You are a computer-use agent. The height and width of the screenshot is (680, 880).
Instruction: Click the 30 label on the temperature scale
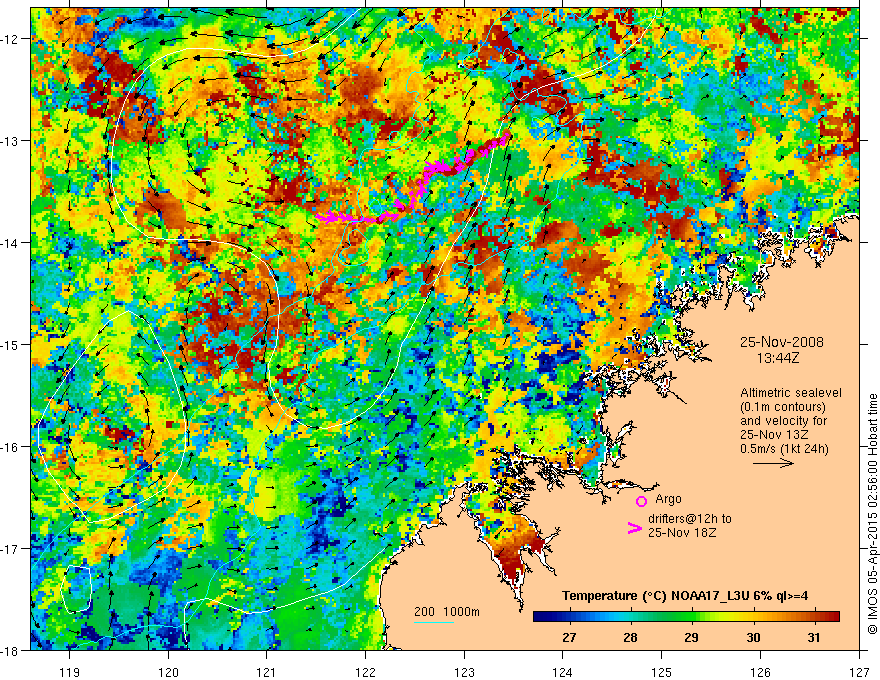tap(753, 637)
